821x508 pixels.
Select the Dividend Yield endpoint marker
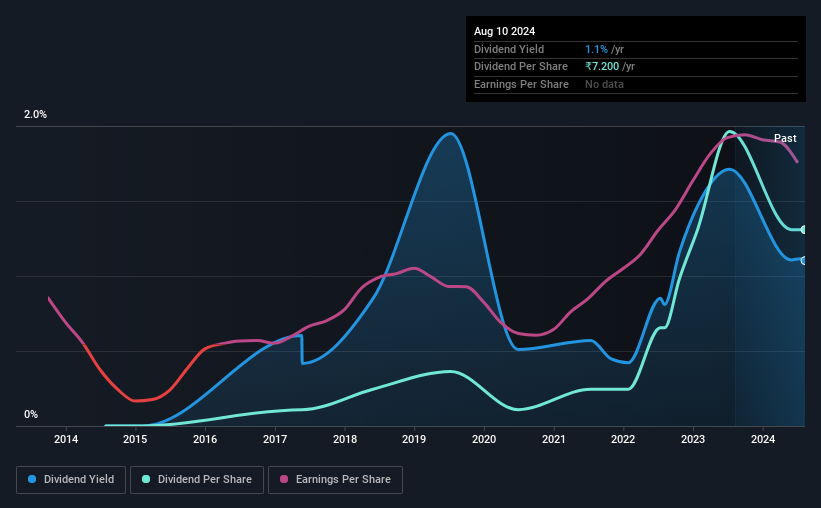pos(804,260)
